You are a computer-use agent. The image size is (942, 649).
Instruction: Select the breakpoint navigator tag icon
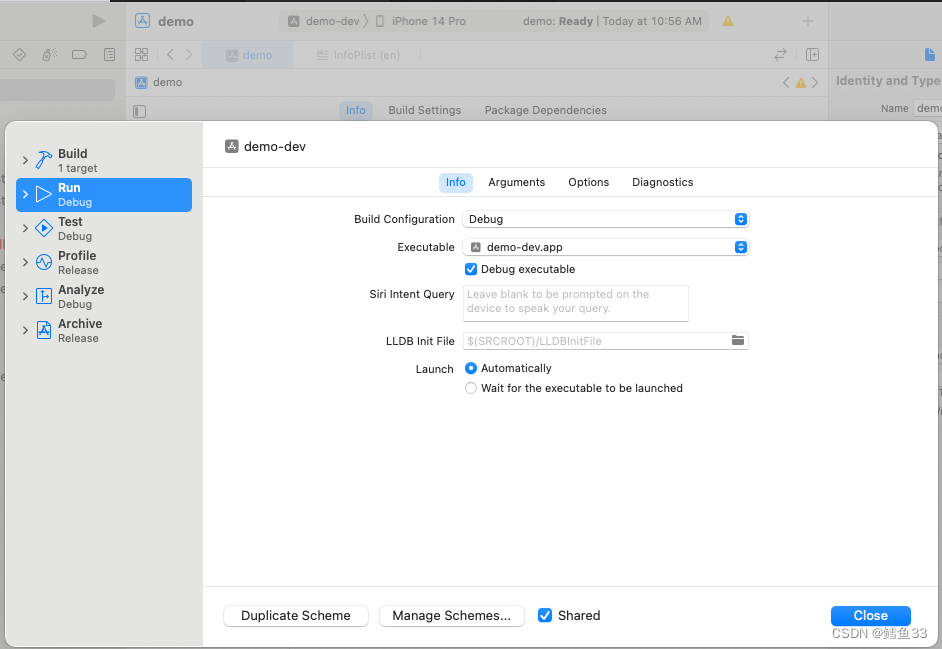click(x=79, y=54)
